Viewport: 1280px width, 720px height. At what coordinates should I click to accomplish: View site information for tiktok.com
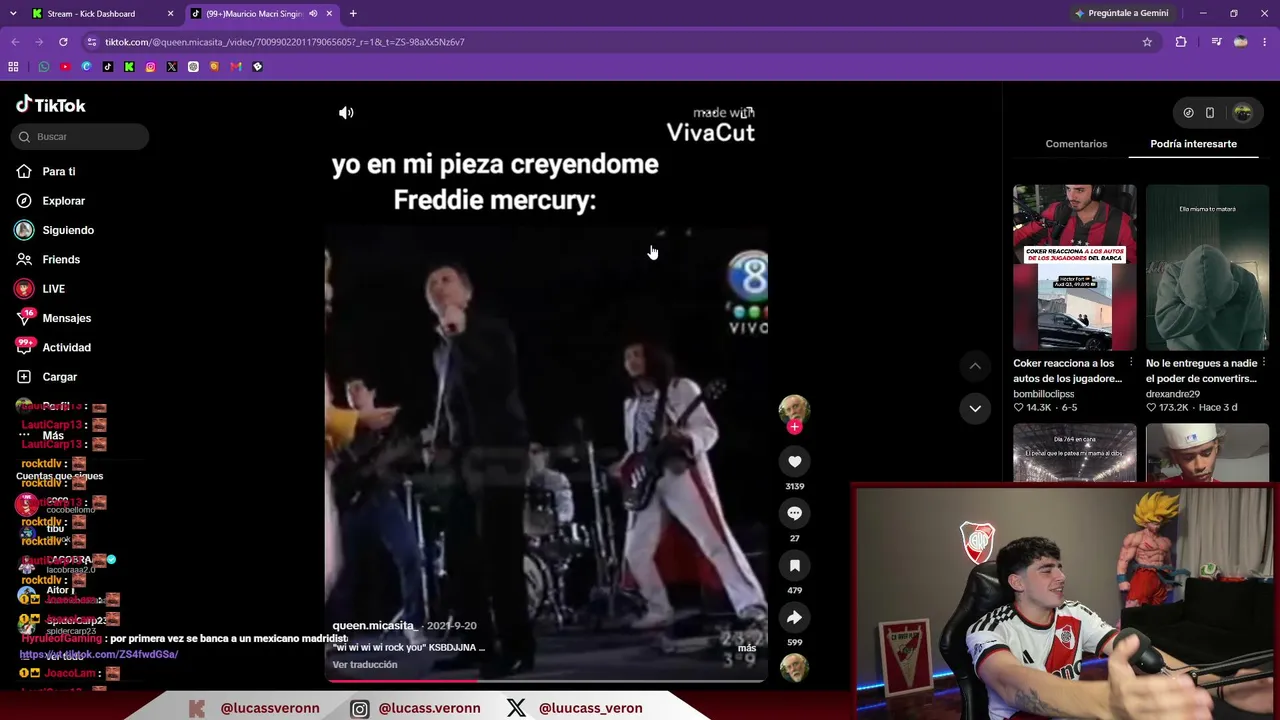tap(92, 42)
